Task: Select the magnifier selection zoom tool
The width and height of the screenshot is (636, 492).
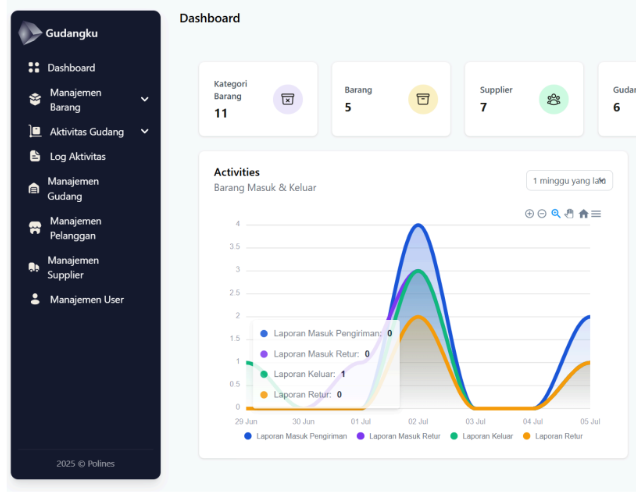Action: click(x=556, y=214)
